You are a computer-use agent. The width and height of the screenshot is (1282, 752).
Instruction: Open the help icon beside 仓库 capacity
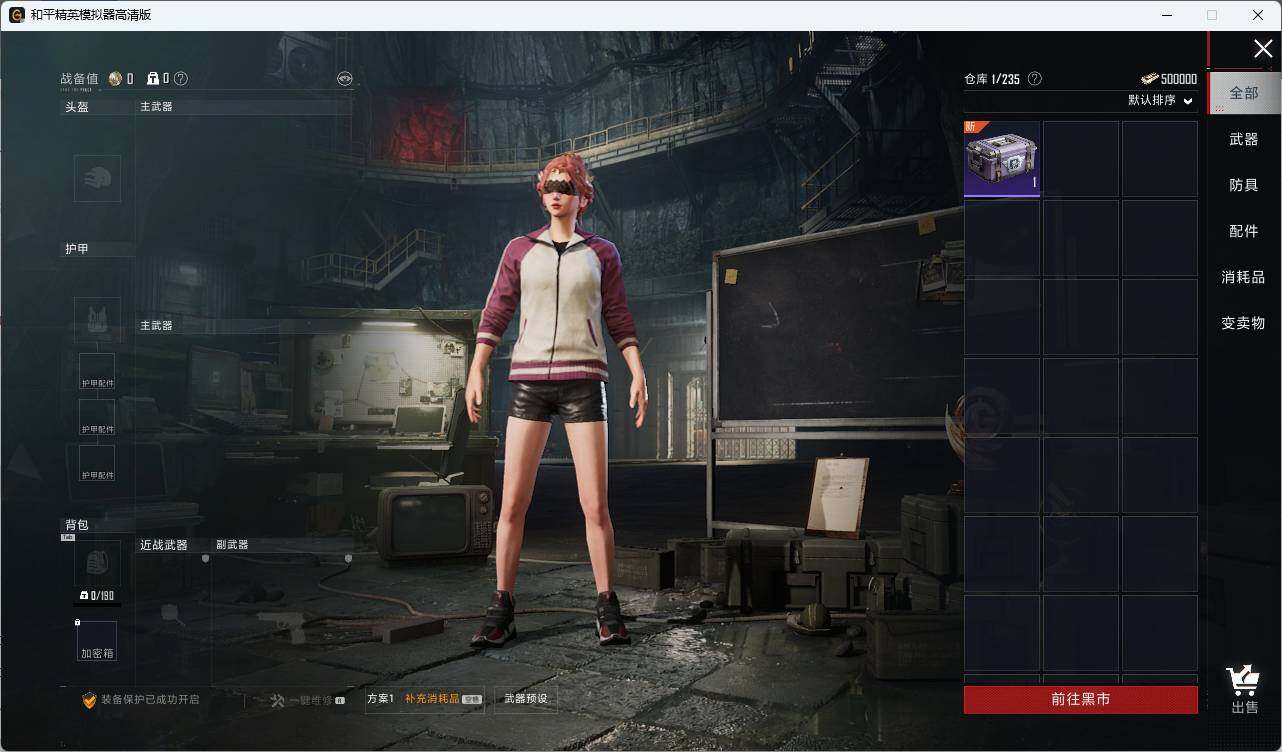[1035, 79]
